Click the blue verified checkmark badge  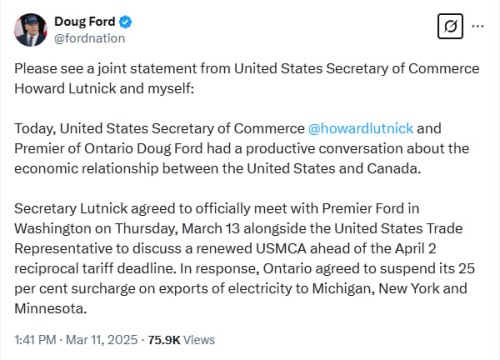coord(126,22)
